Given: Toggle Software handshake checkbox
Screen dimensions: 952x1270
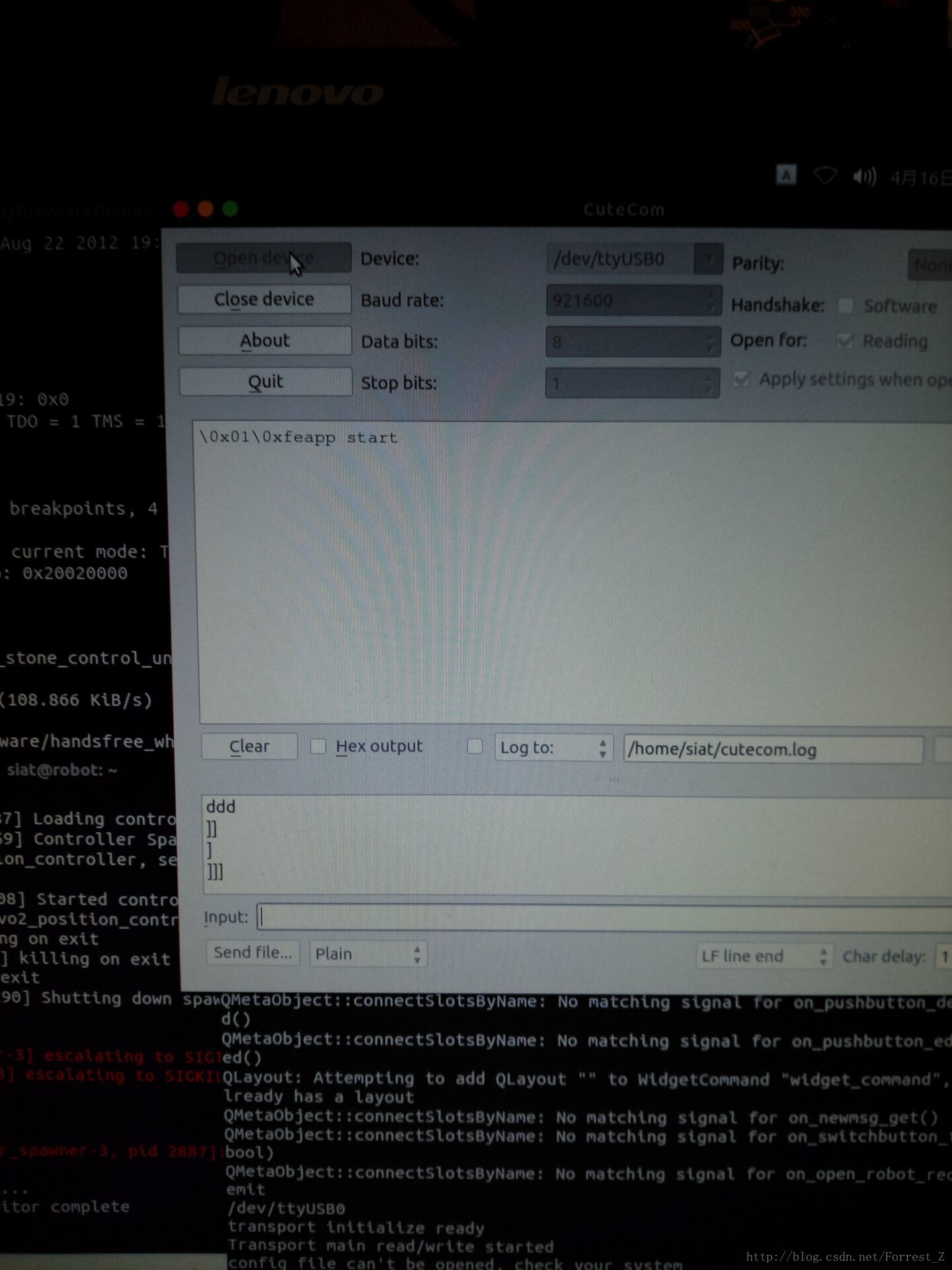Looking at the screenshot, I should (845, 306).
